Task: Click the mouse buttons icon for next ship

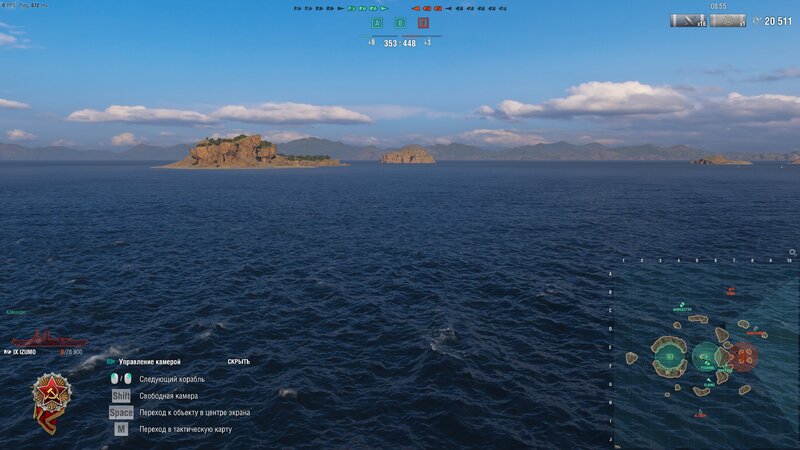Action: (121, 379)
